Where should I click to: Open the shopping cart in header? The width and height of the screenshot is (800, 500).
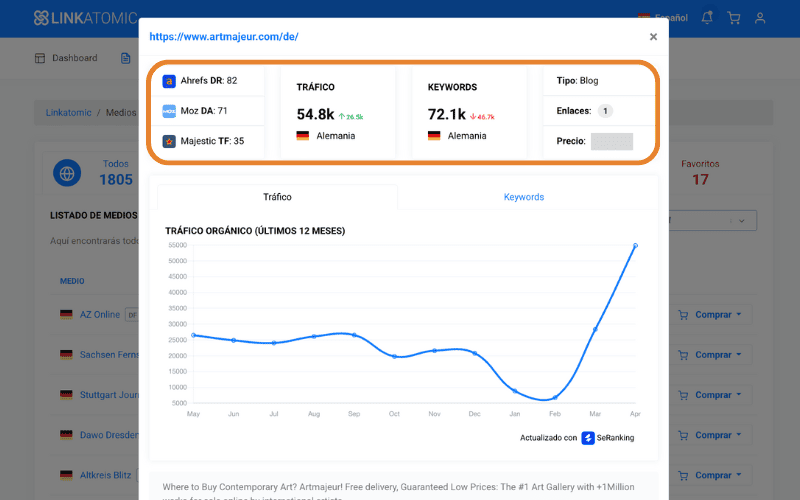734,18
